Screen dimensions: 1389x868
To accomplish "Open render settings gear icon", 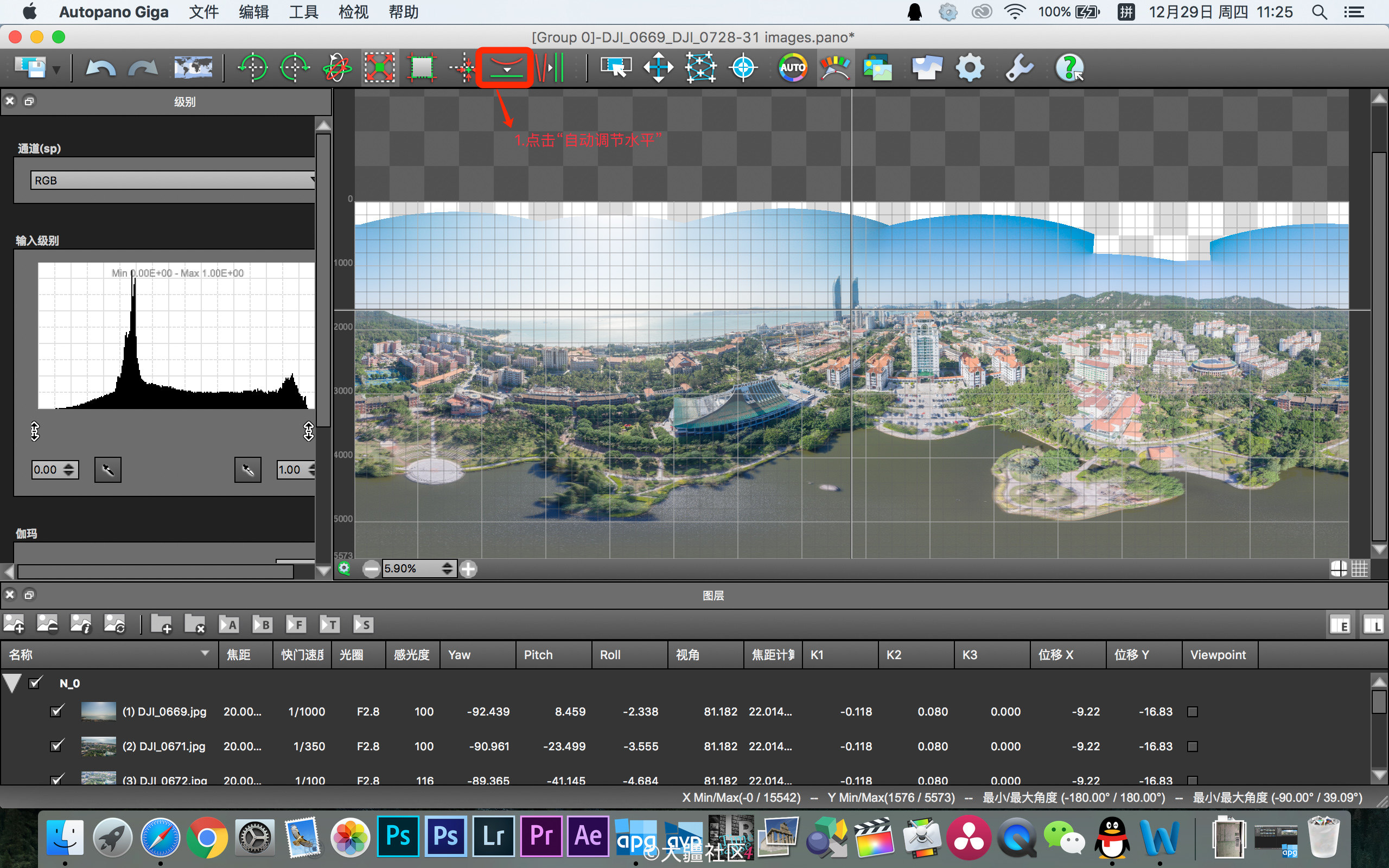I will click(x=970, y=68).
